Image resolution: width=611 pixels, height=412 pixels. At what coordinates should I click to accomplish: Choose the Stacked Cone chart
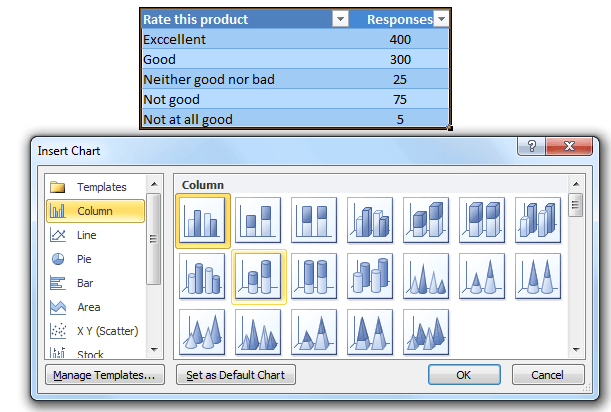point(482,276)
